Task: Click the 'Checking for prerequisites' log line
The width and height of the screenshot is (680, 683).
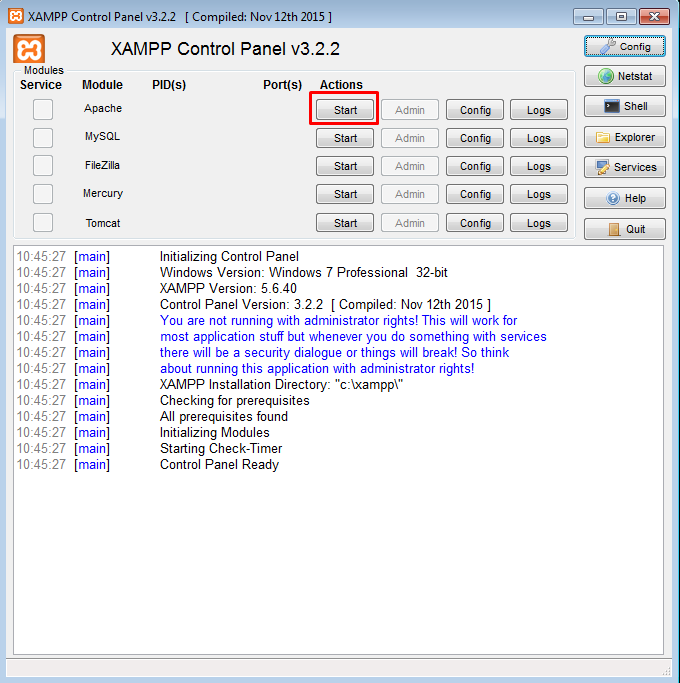Action: click(x=235, y=401)
